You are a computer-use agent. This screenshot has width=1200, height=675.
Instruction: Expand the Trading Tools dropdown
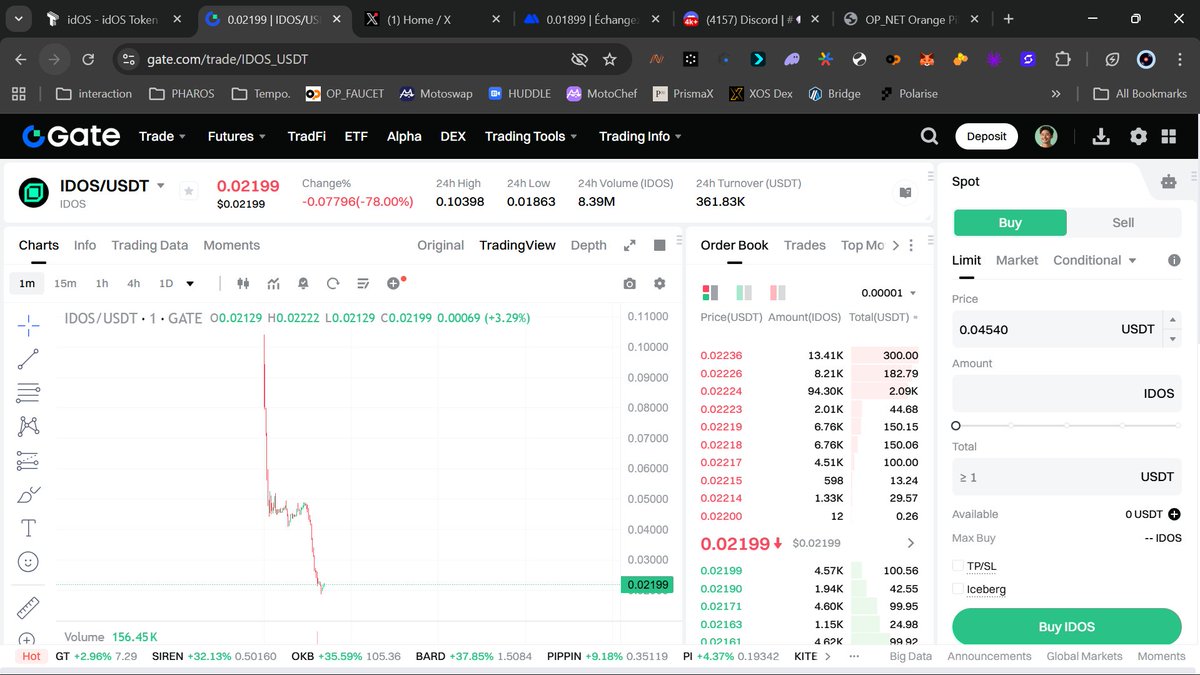coord(532,136)
